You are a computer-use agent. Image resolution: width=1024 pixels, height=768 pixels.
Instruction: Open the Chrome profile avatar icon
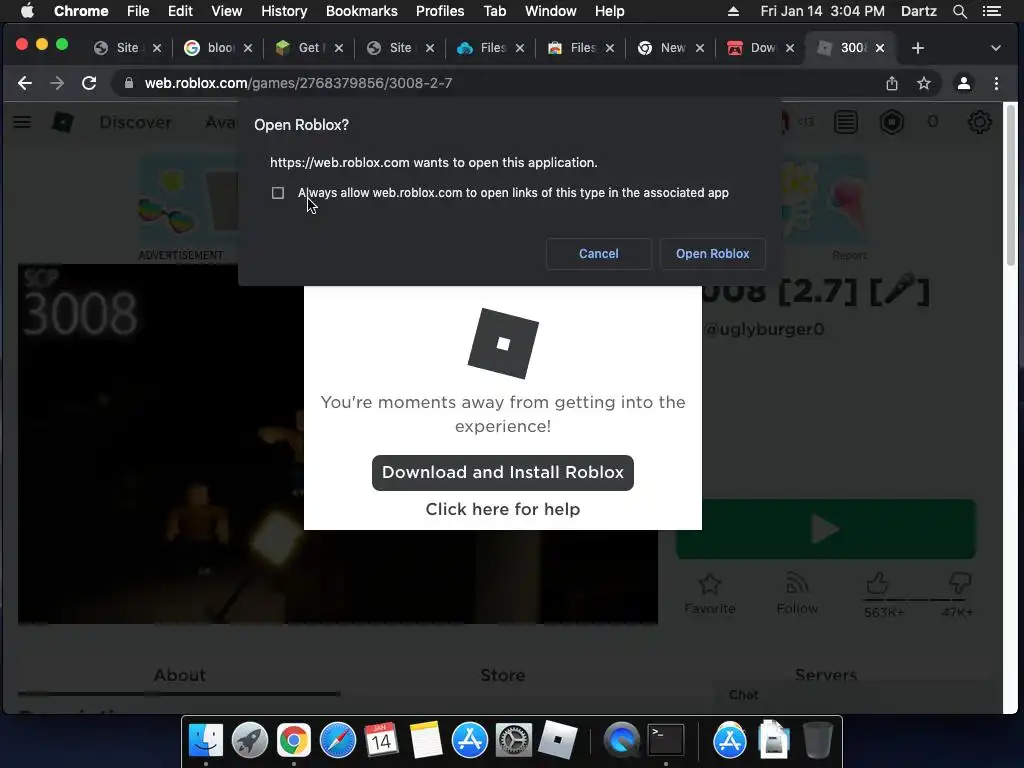point(963,83)
